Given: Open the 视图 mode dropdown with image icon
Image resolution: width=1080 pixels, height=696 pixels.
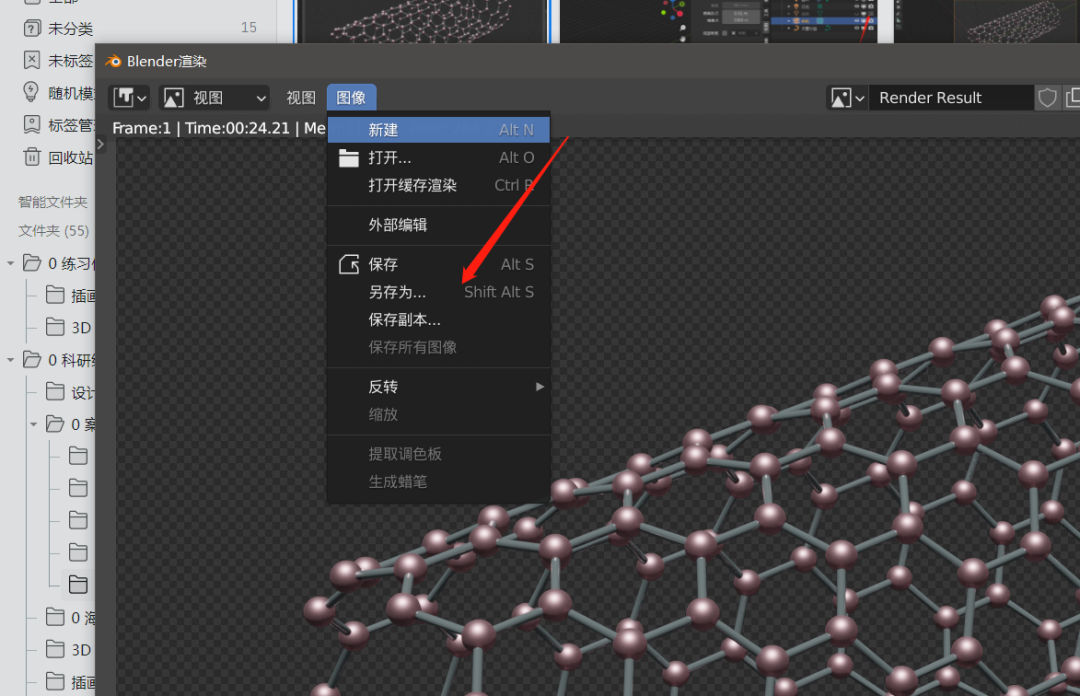Looking at the screenshot, I should 214,98.
